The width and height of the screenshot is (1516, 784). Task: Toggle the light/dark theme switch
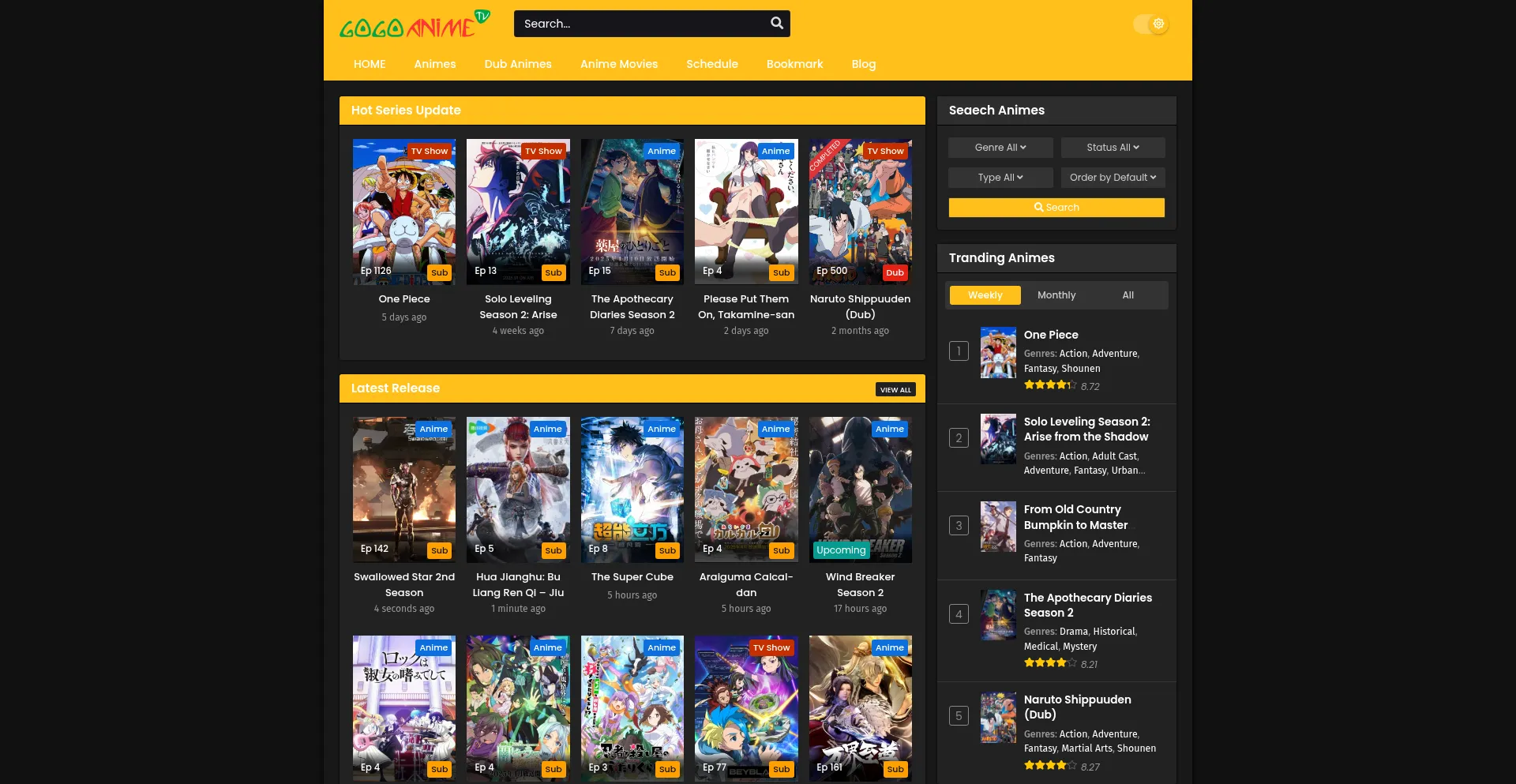1150,24
